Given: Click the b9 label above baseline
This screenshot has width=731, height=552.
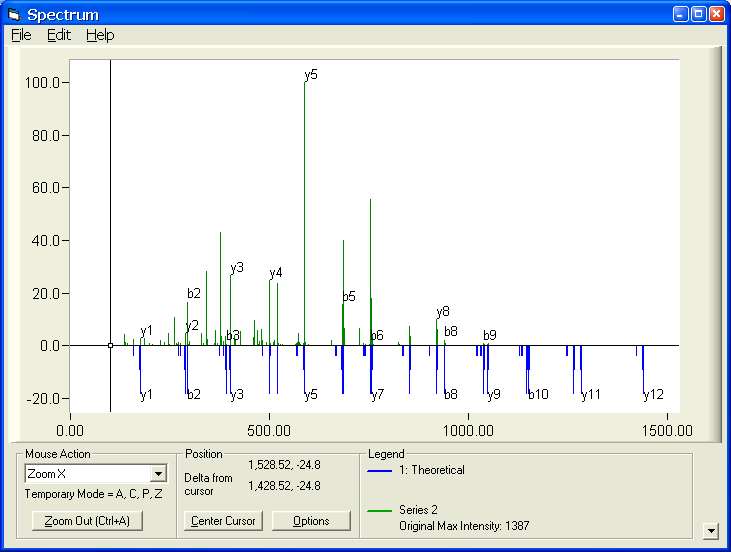Looking at the screenshot, I should (490, 335).
